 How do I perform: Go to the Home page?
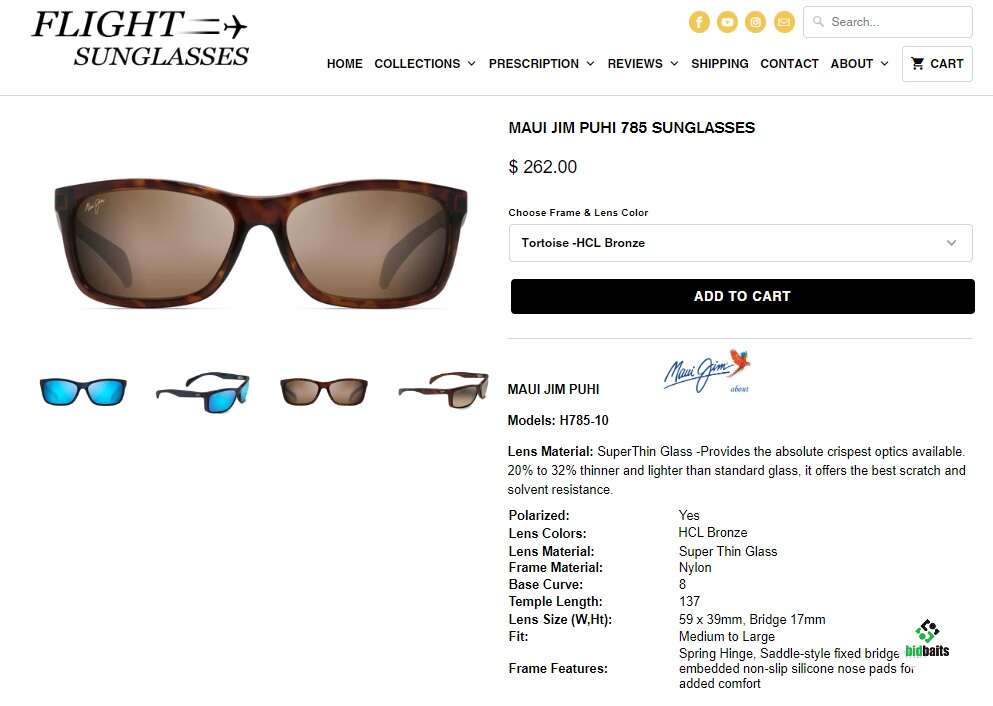point(345,64)
